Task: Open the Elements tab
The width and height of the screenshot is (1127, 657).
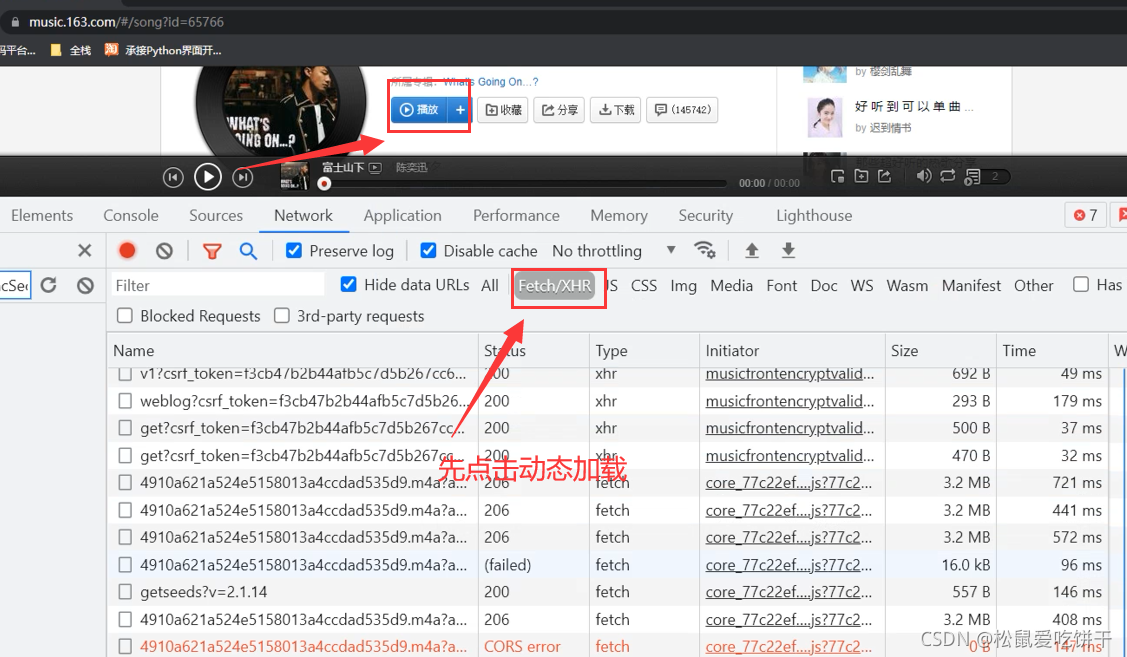Action: pyautogui.click(x=42, y=216)
